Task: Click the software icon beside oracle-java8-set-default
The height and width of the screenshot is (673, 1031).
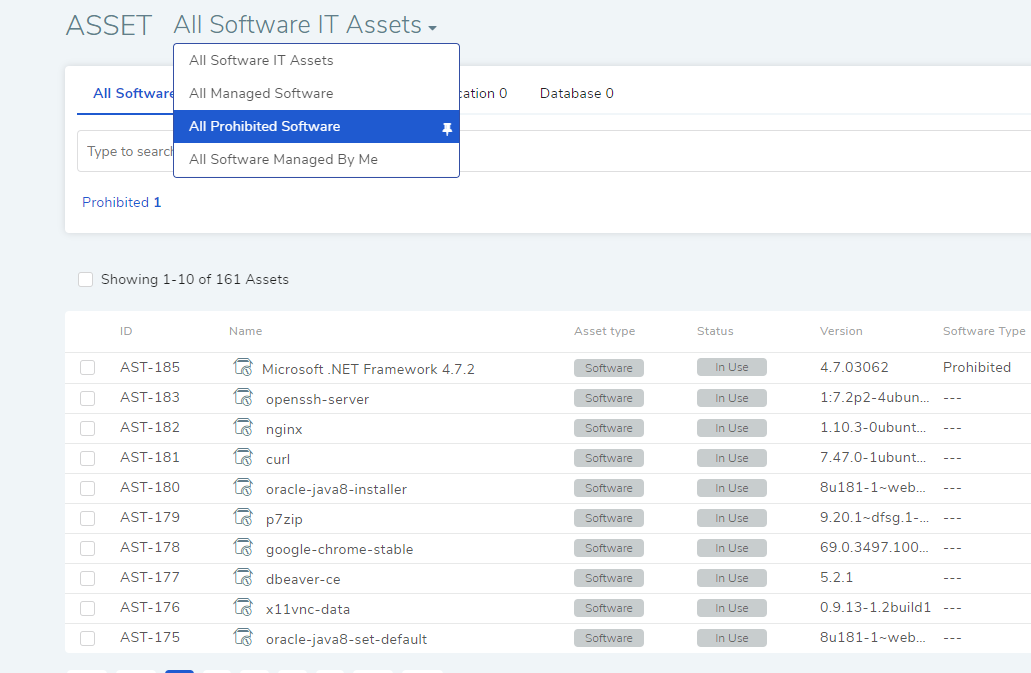Action: 243,638
